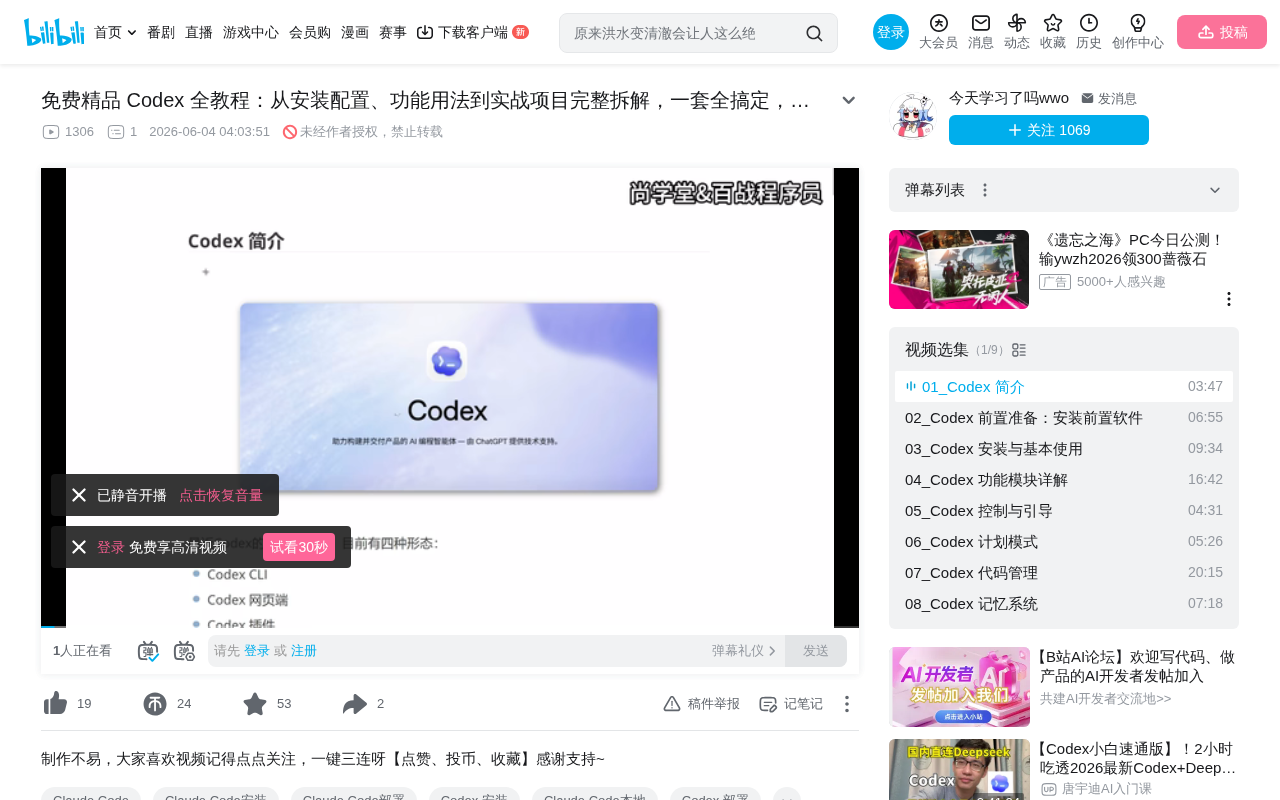Click the search magnifier icon
1280x800 pixels.
[x=814, y=33]
